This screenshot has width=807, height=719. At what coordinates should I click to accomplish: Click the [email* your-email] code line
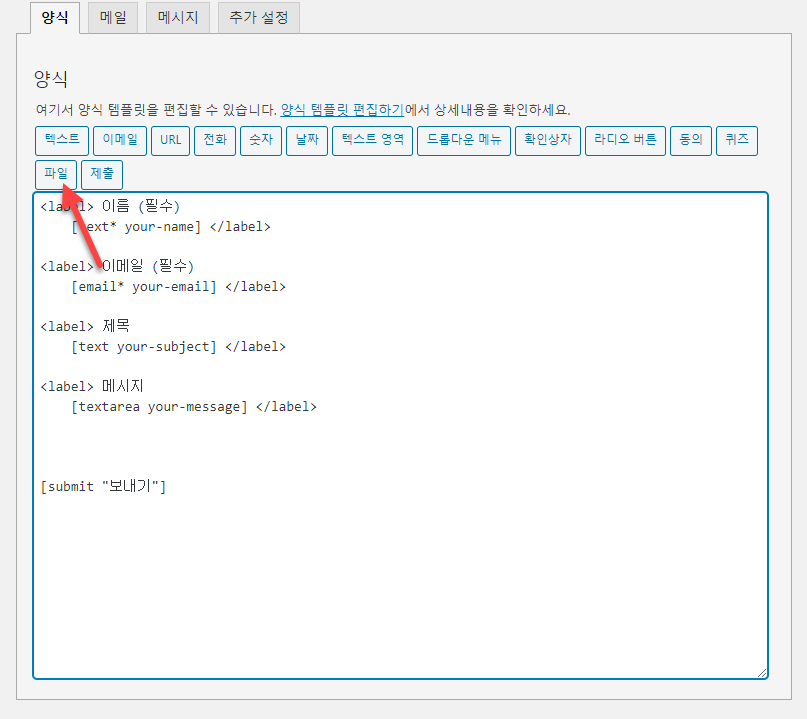pyautogui.click(x=179, y=287)
